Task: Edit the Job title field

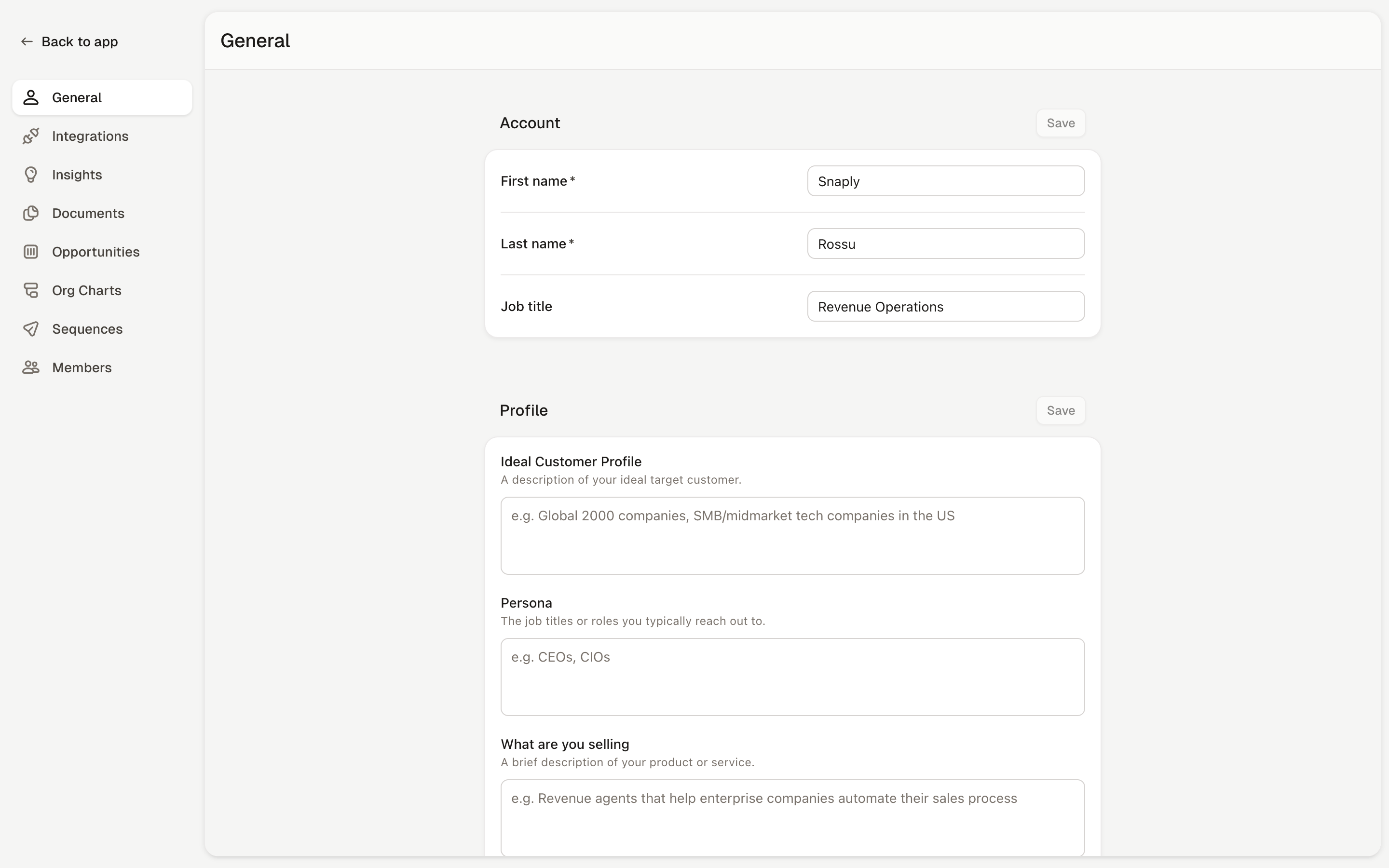Action: pyautogui.click(x=945, y=306)
